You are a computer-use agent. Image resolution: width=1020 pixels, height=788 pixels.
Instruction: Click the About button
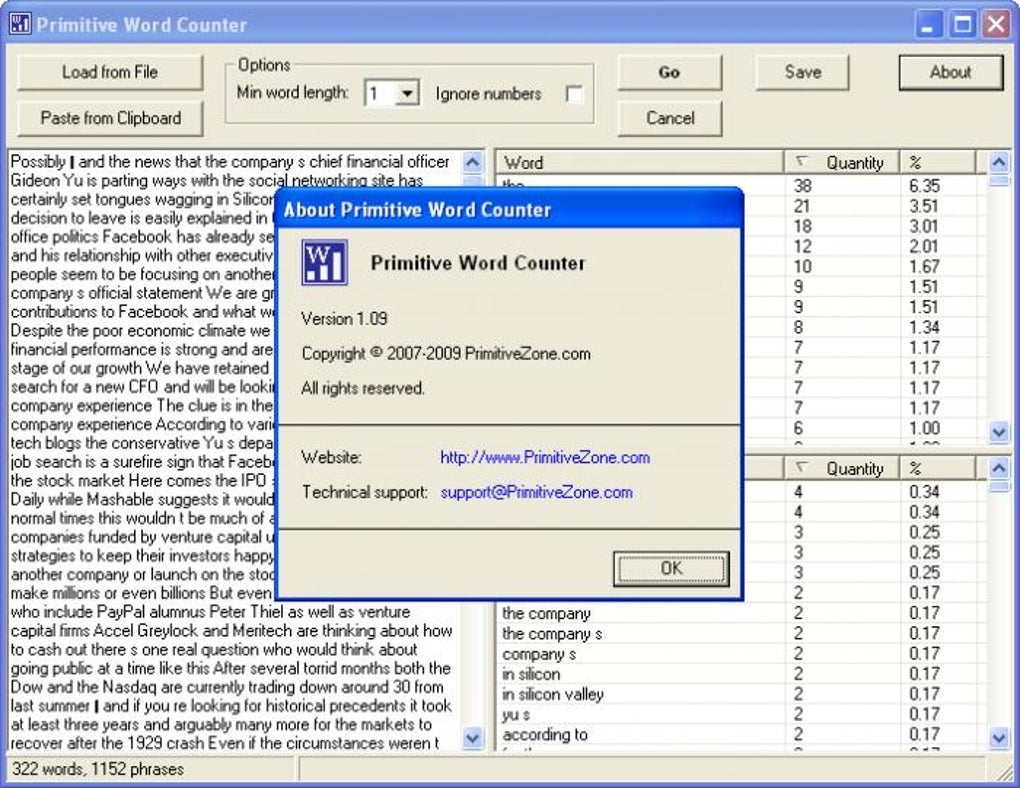click(x=950, y=72)
